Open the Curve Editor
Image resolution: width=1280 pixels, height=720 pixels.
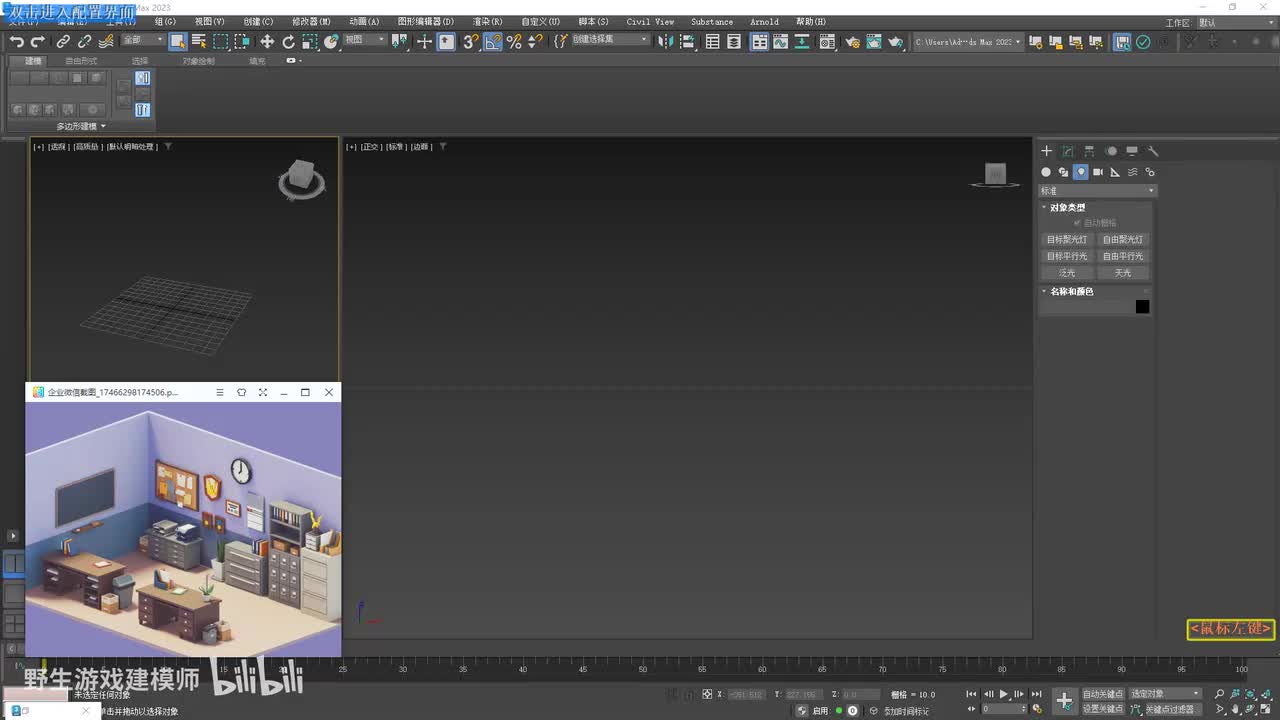pos(780,41)
